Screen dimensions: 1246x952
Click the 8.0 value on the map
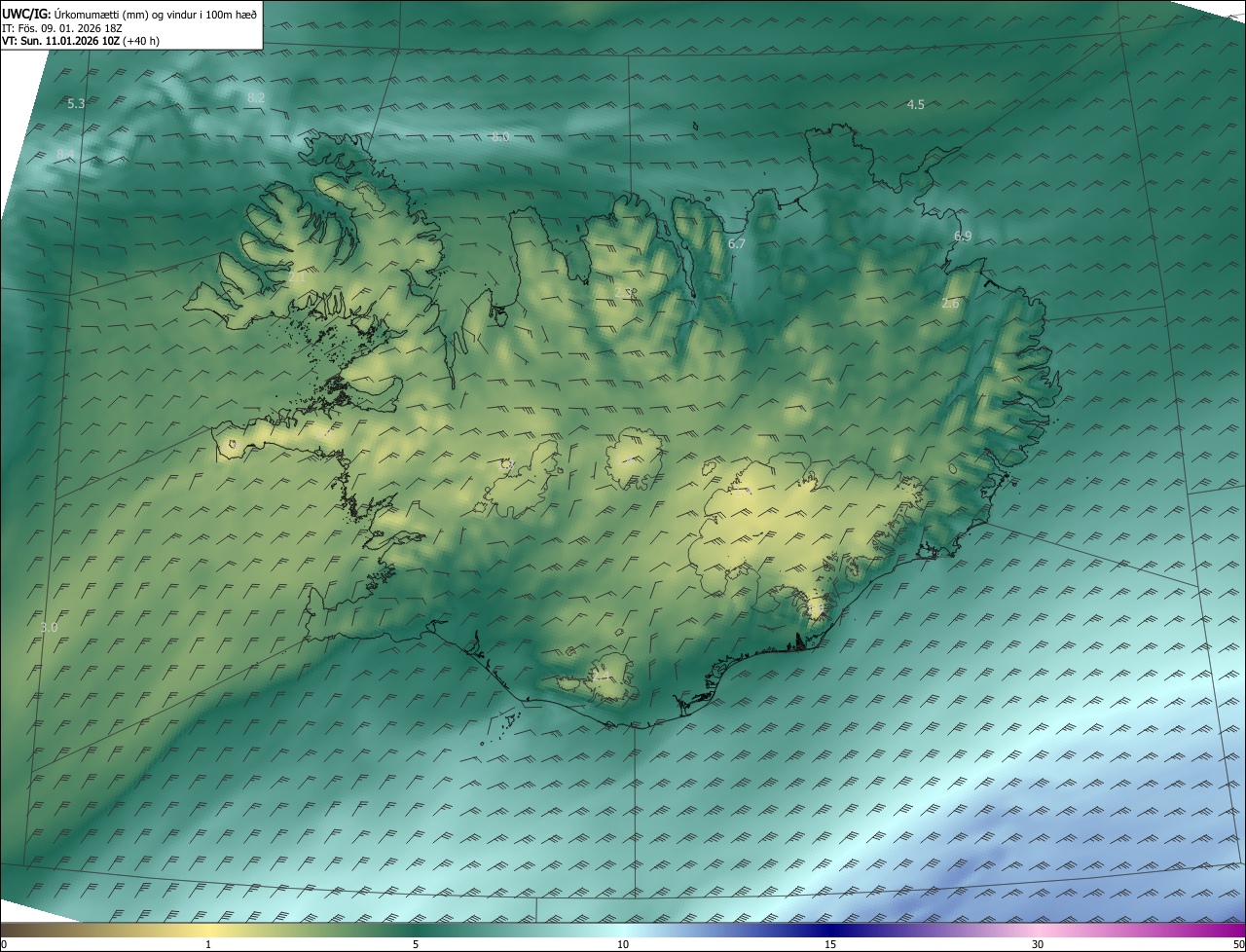(500, 137)
